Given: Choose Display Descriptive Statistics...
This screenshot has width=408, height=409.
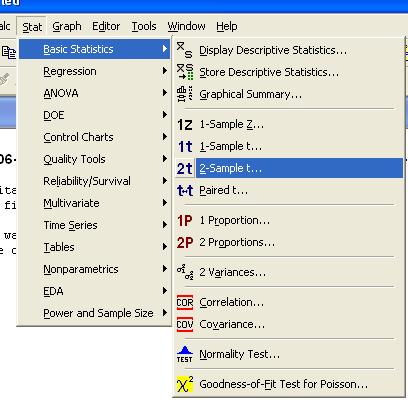Looking at the screenshot, I should click(x=289, y=50).
